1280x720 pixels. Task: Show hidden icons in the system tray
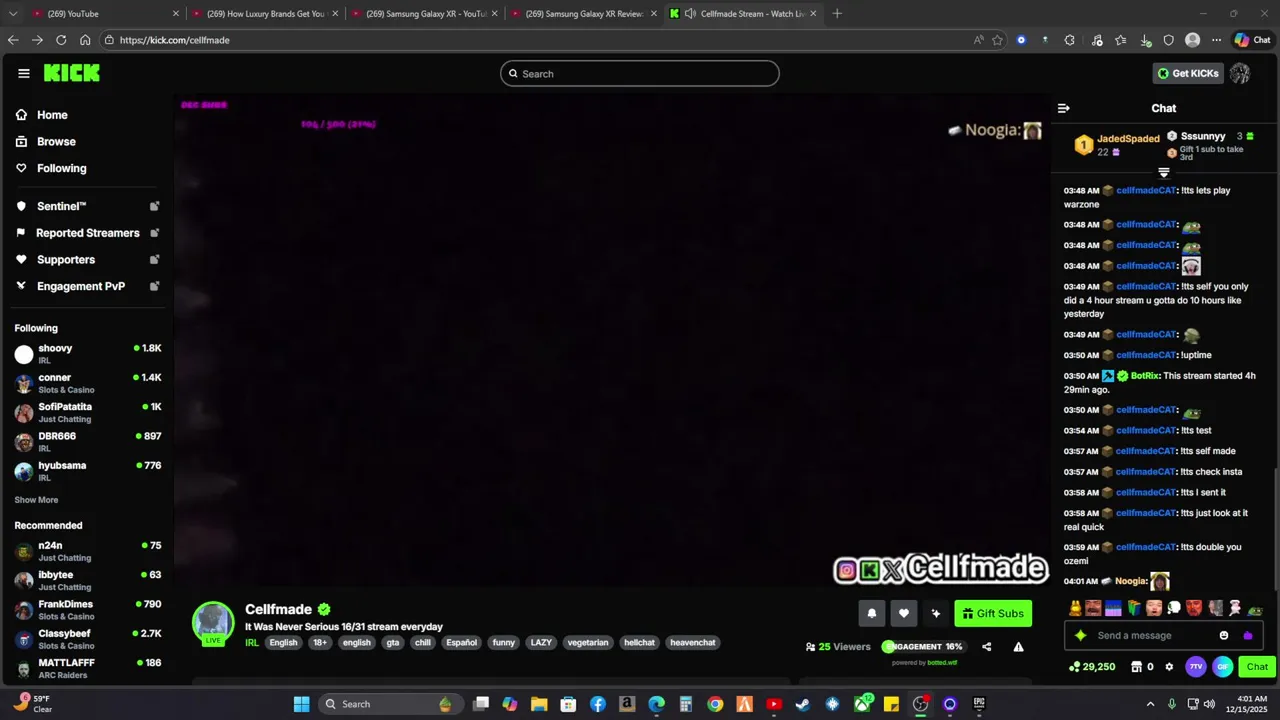pyautogui.click(x=1150, y=704)
